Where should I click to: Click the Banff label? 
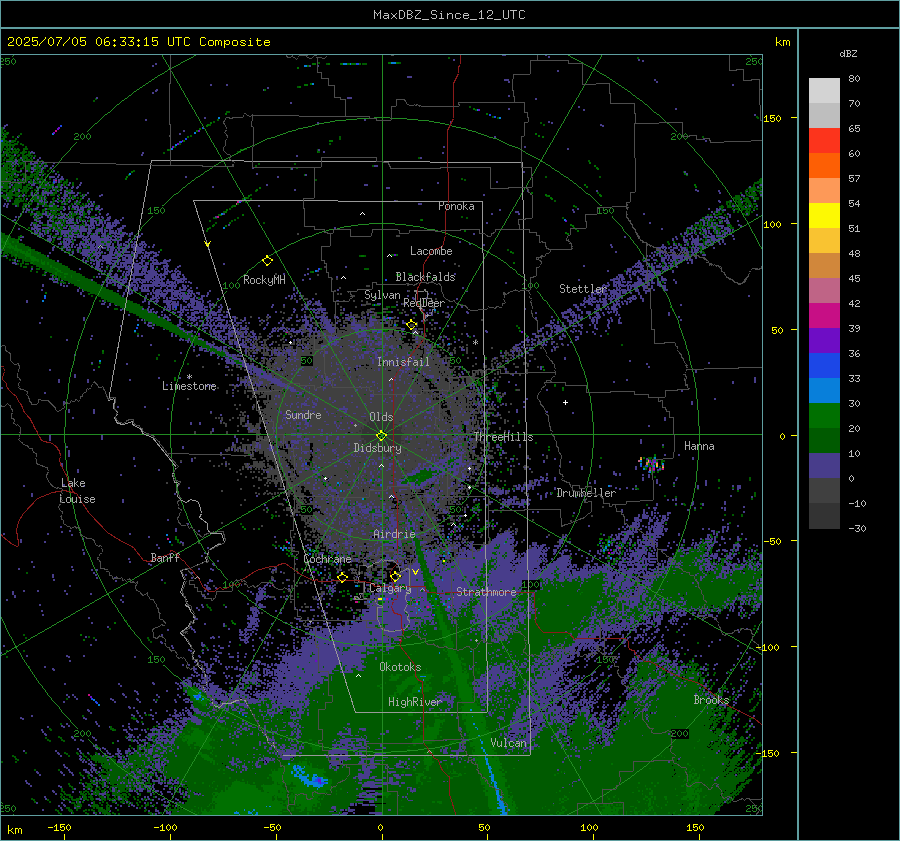click(x=165, y=557)
